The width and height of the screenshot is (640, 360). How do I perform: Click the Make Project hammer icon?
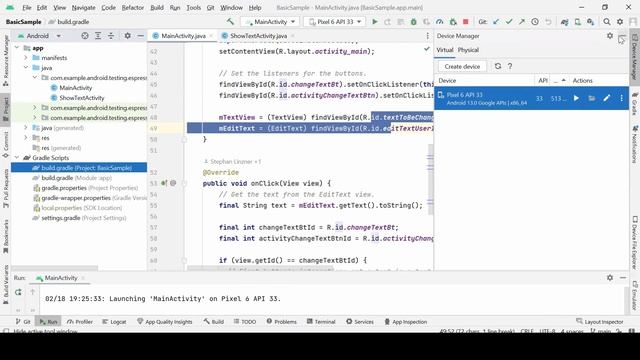pos(230,22)
